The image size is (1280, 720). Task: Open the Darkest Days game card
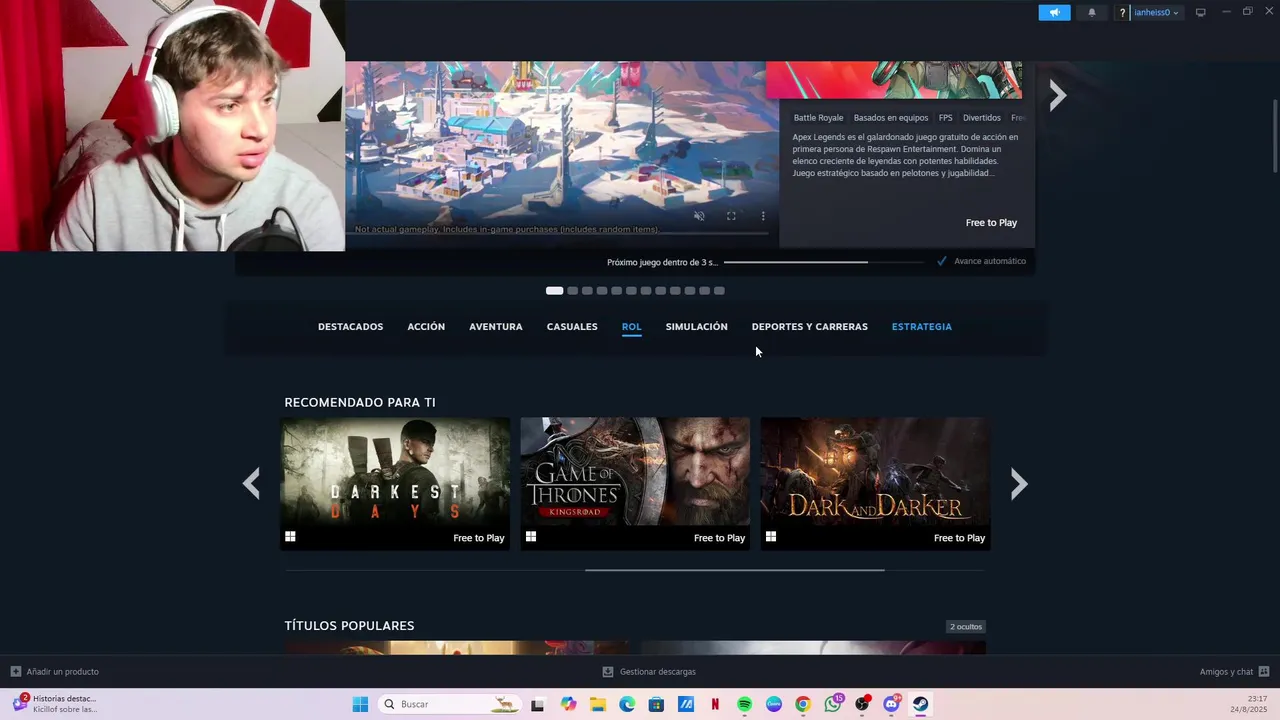tap(395, 483)
